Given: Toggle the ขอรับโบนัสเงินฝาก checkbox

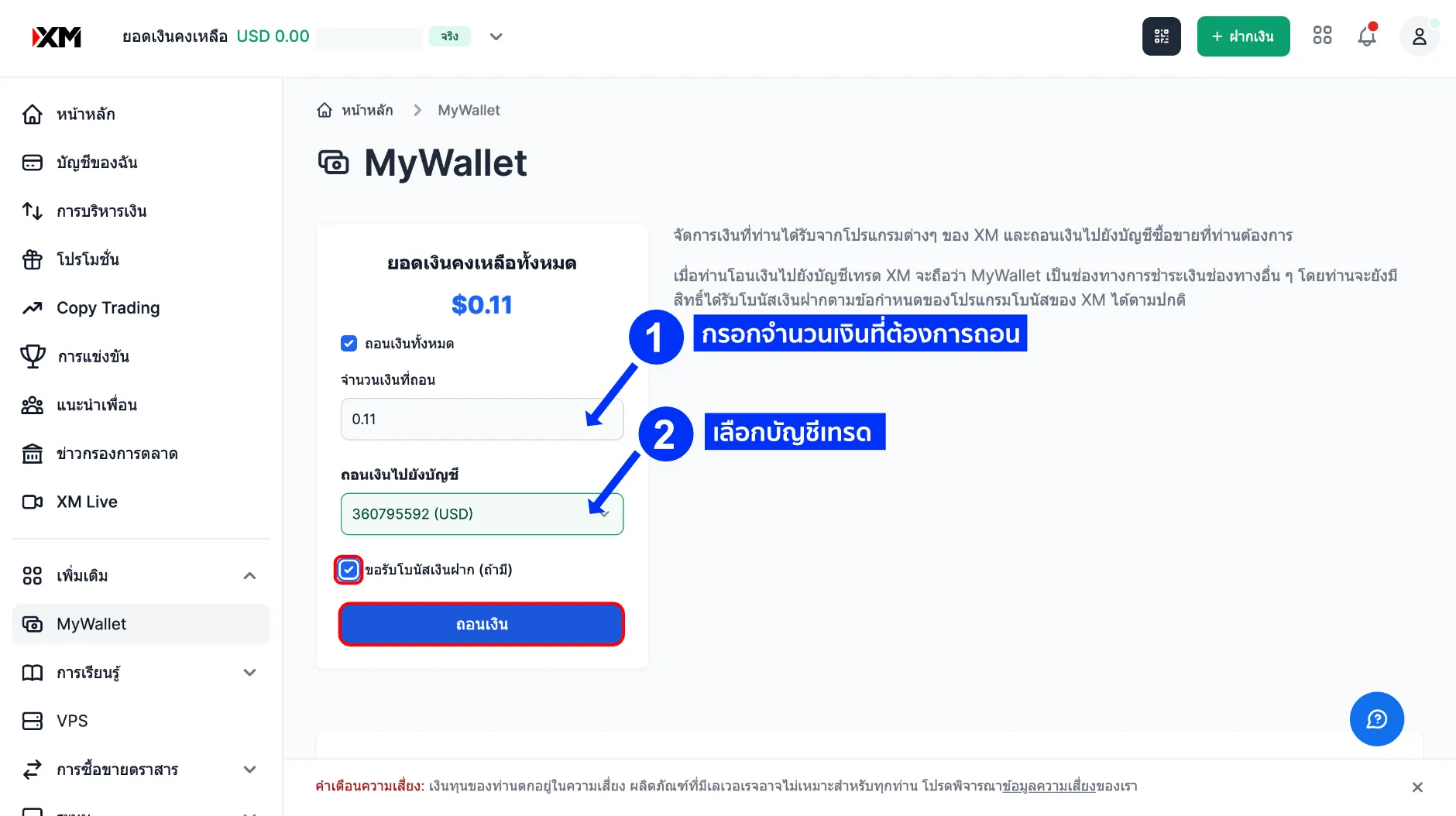Looking at the screenshot, I should click(x=349, y=570).
